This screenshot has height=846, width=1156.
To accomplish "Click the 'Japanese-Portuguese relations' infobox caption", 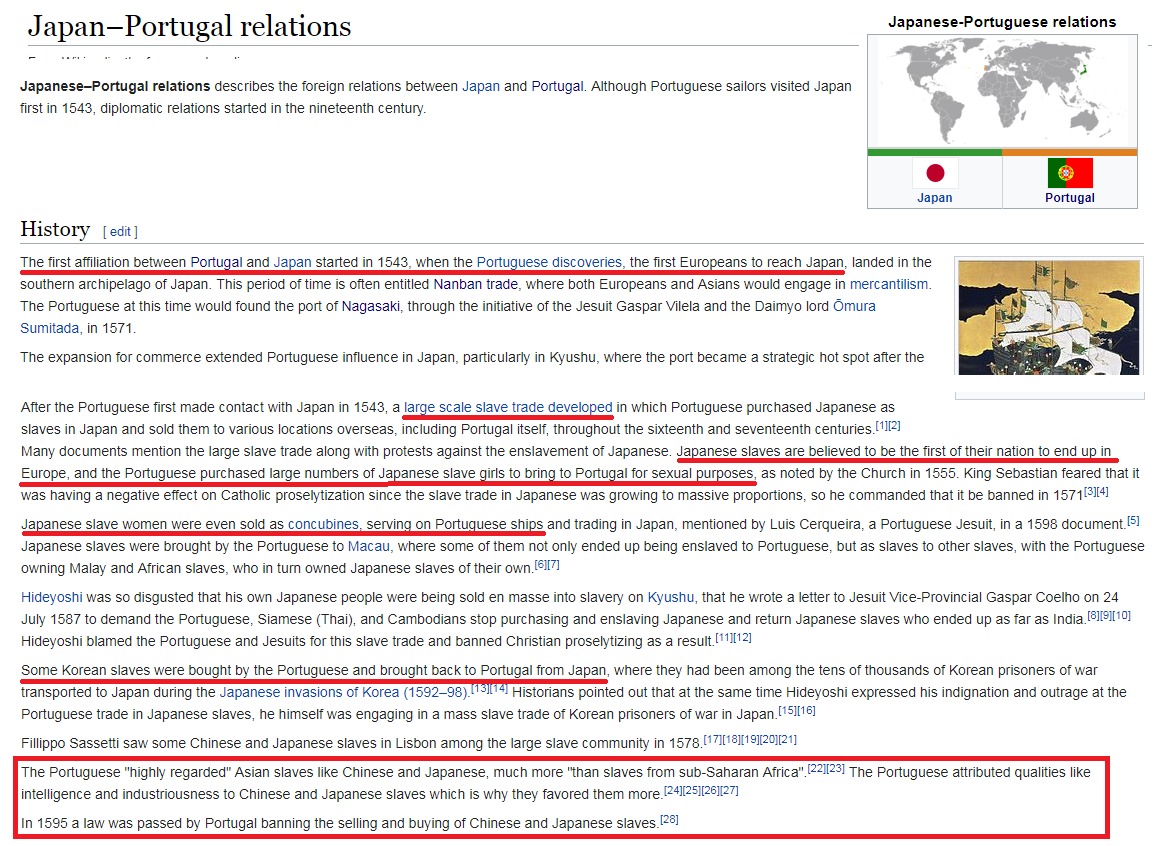I will [1002, 22].
